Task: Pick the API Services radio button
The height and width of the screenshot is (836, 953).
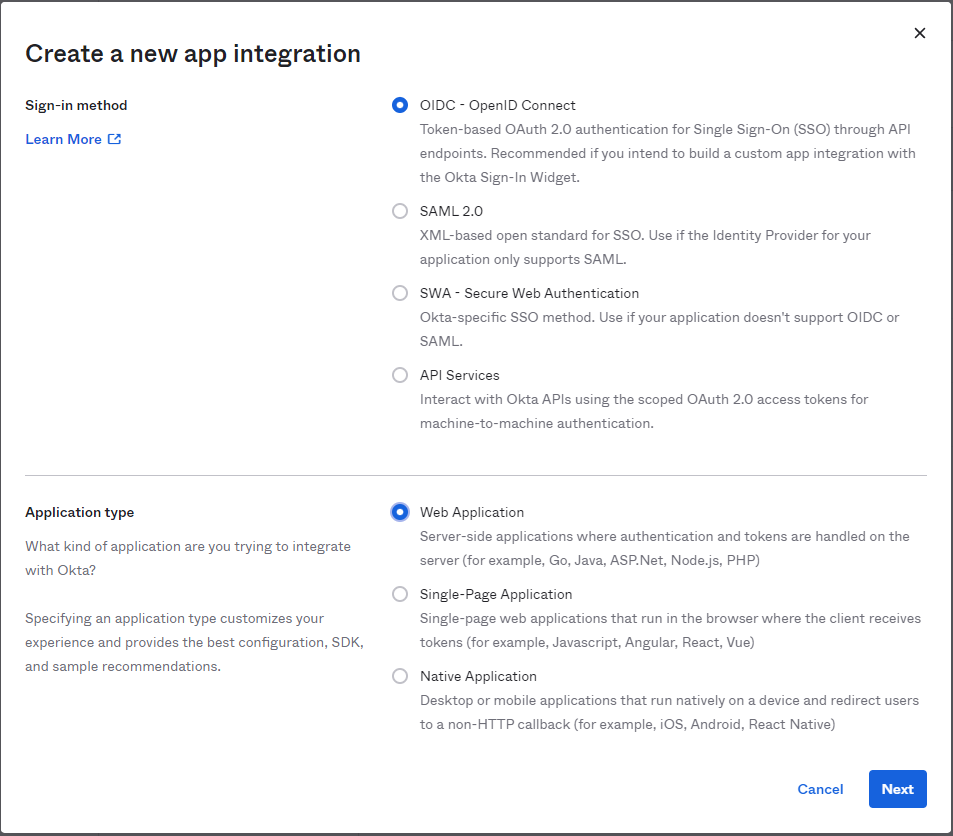Action: [x=399, y=375]
